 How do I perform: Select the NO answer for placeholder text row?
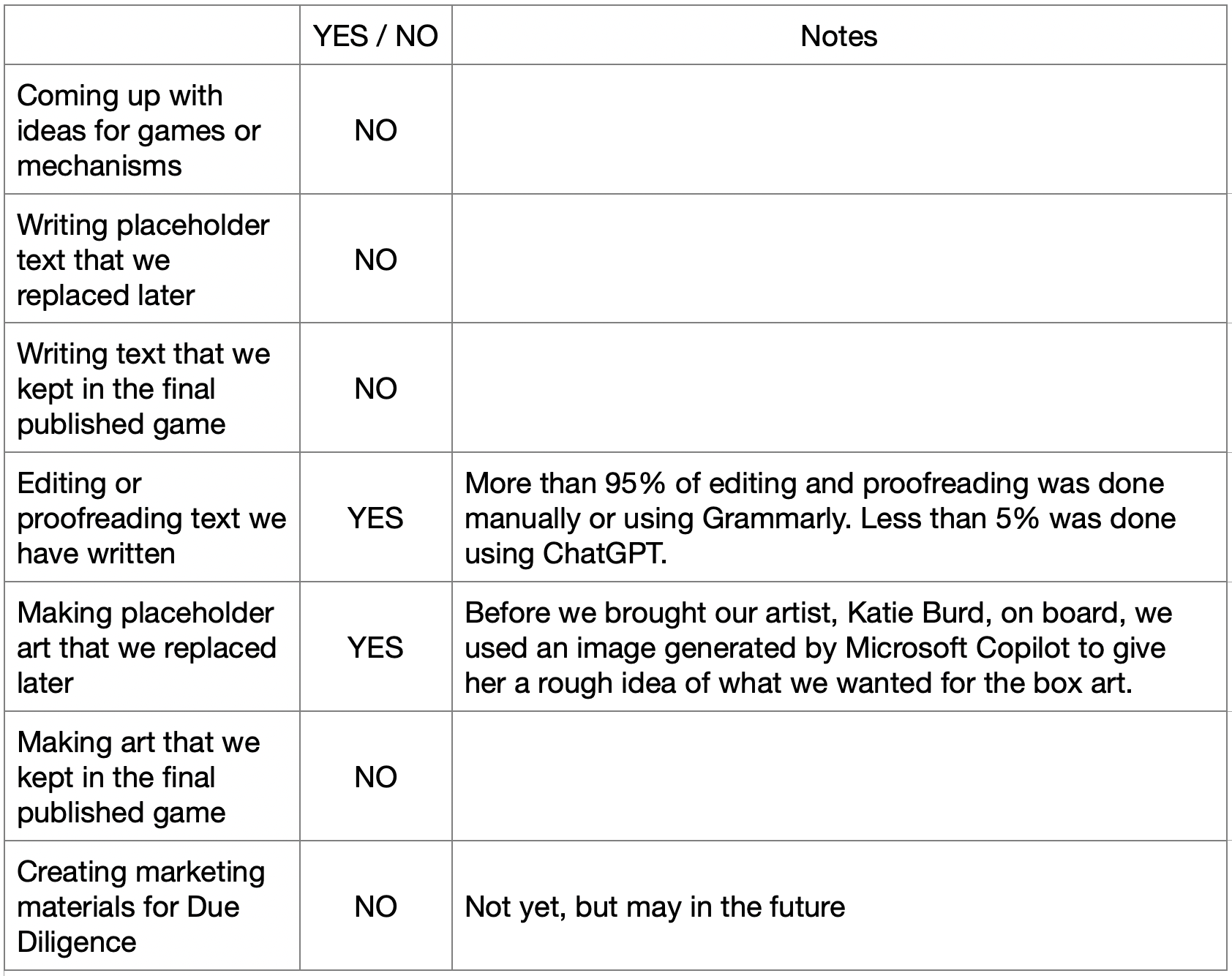(375, 260)
